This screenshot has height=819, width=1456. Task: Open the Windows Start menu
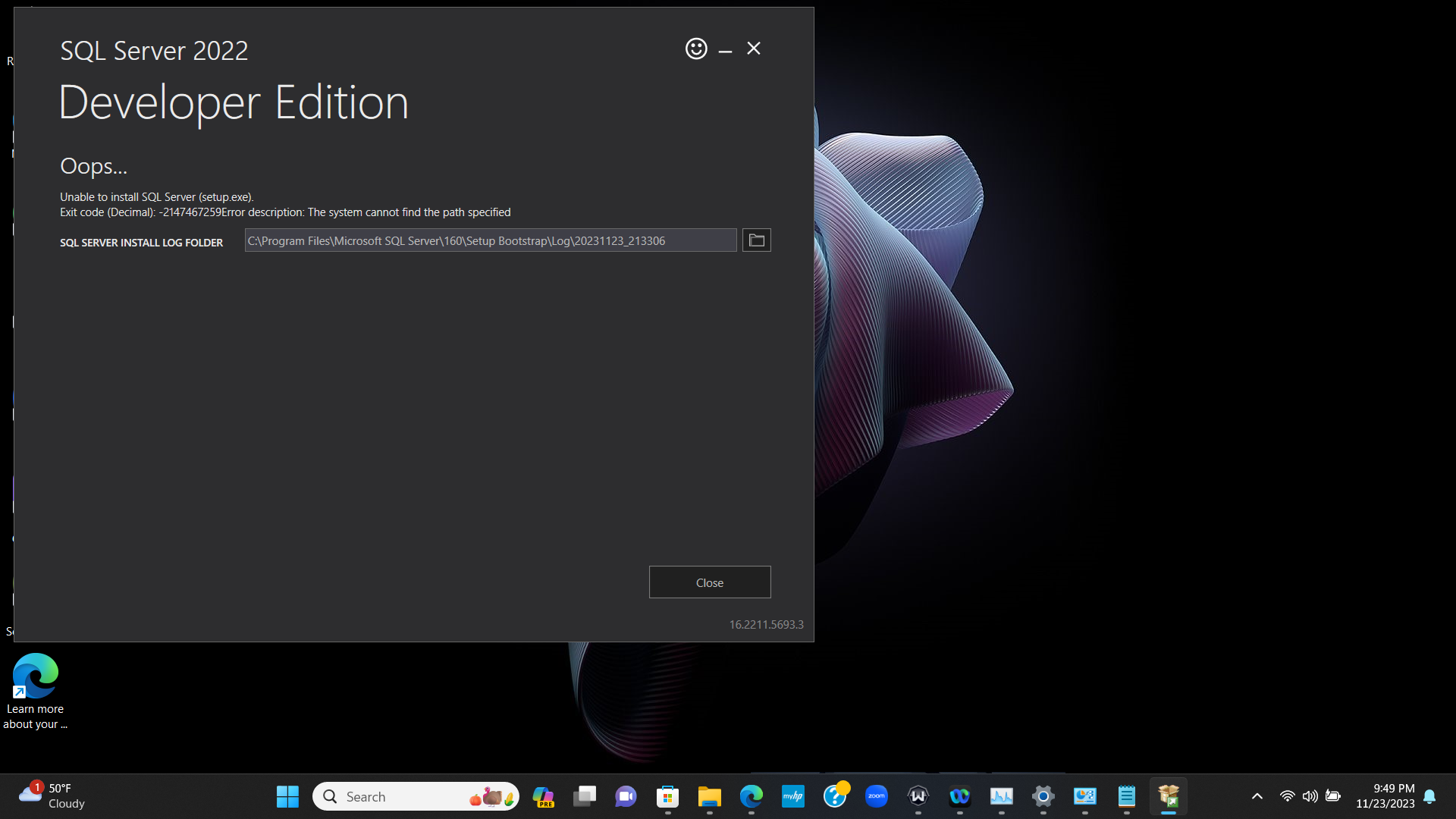click(x=287, y=796)
